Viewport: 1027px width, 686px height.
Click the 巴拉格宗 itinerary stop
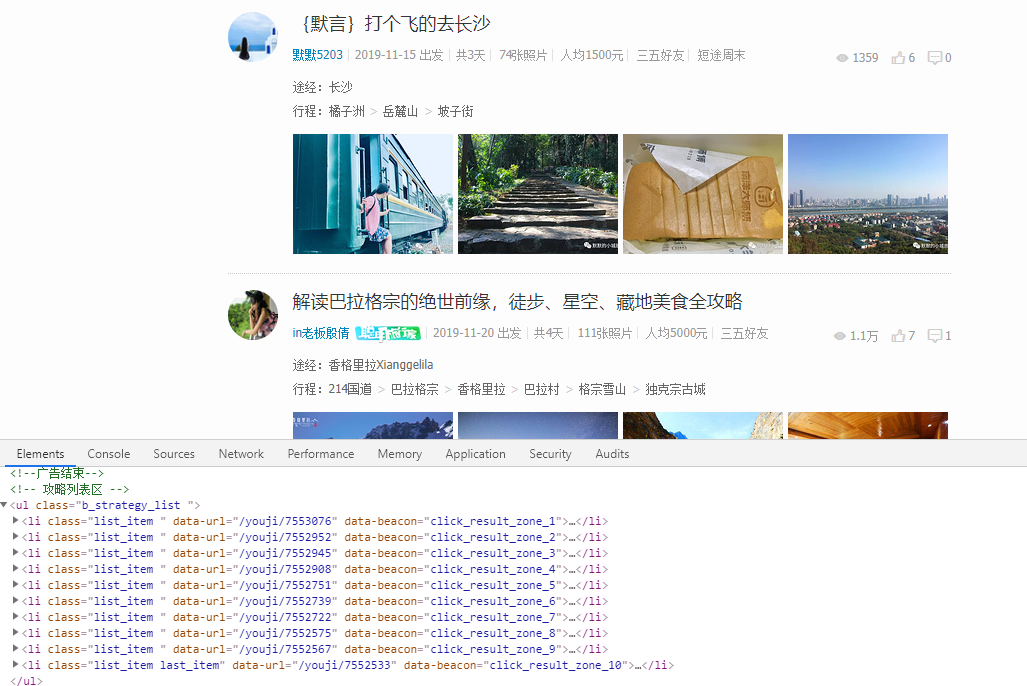(415, 389)
